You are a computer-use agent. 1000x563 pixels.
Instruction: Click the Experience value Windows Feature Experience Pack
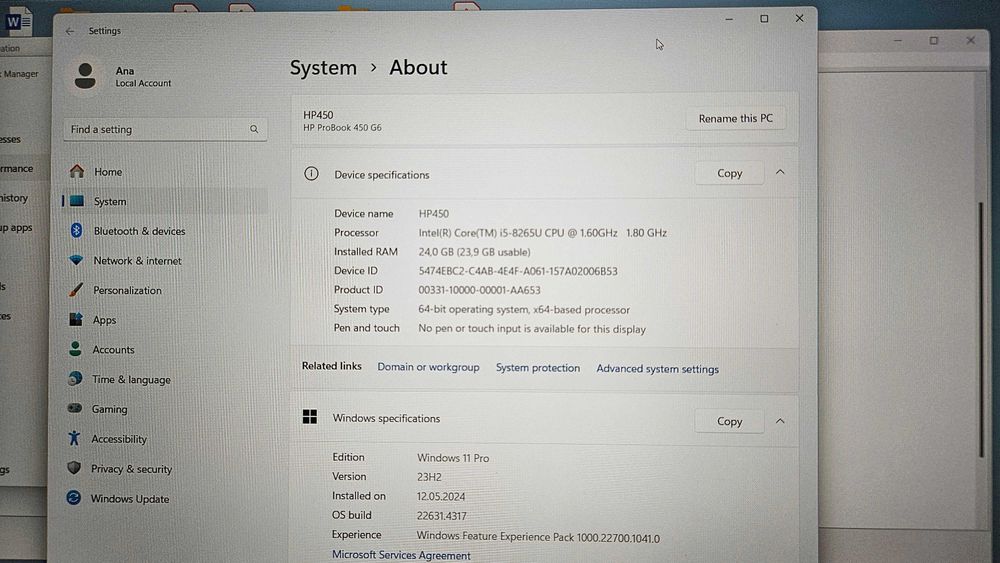pyautogui.click(x=538, y=537)
